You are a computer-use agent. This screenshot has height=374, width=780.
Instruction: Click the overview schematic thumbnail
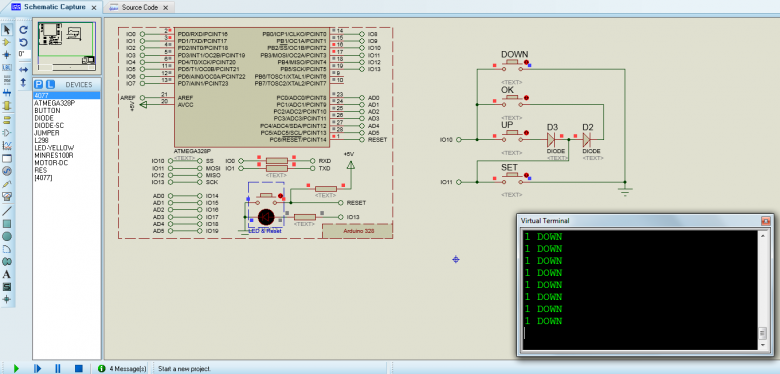[x=67, y=46]
